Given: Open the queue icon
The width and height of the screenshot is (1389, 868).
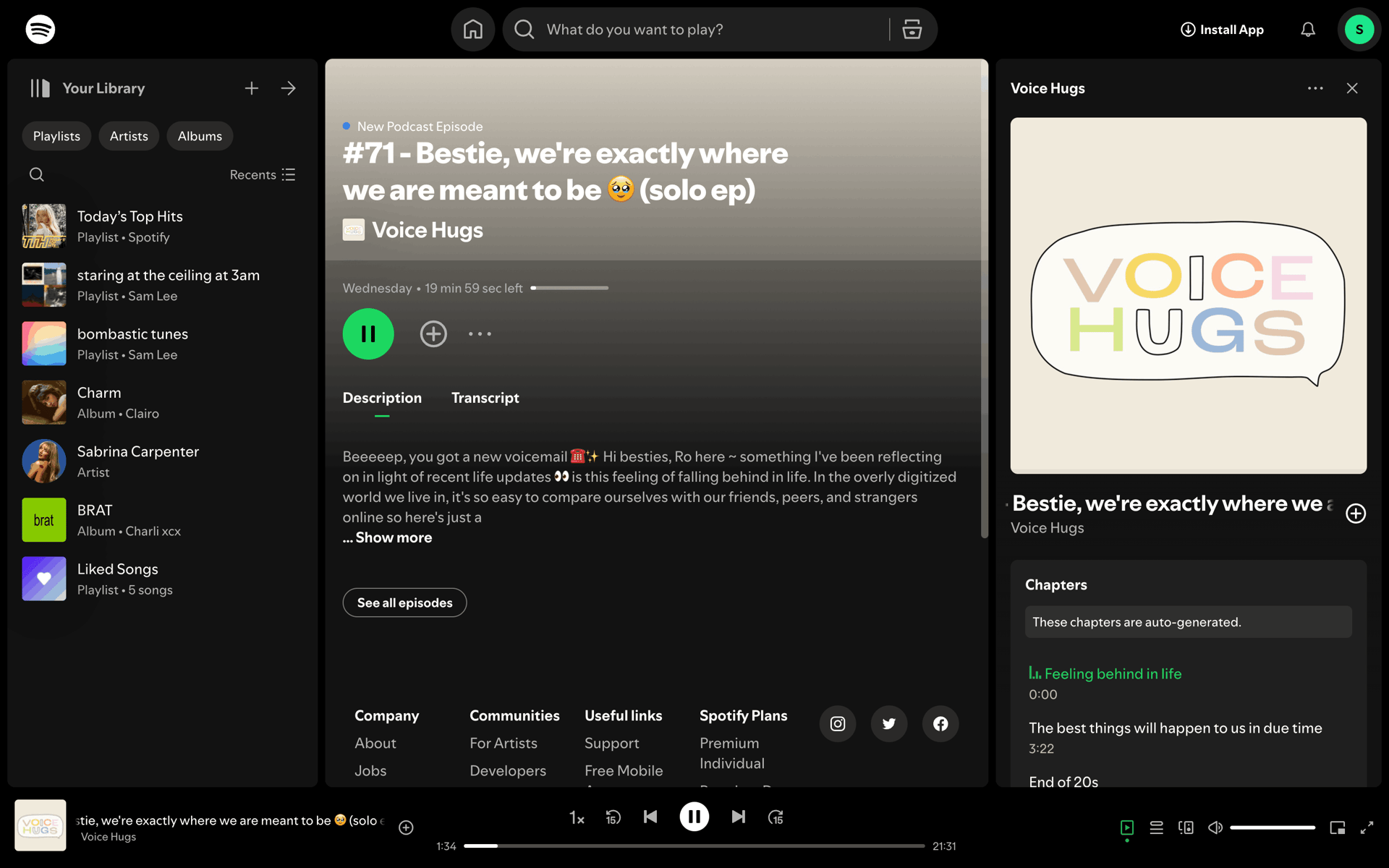Looking at the screenshot, I should 1157,827.
